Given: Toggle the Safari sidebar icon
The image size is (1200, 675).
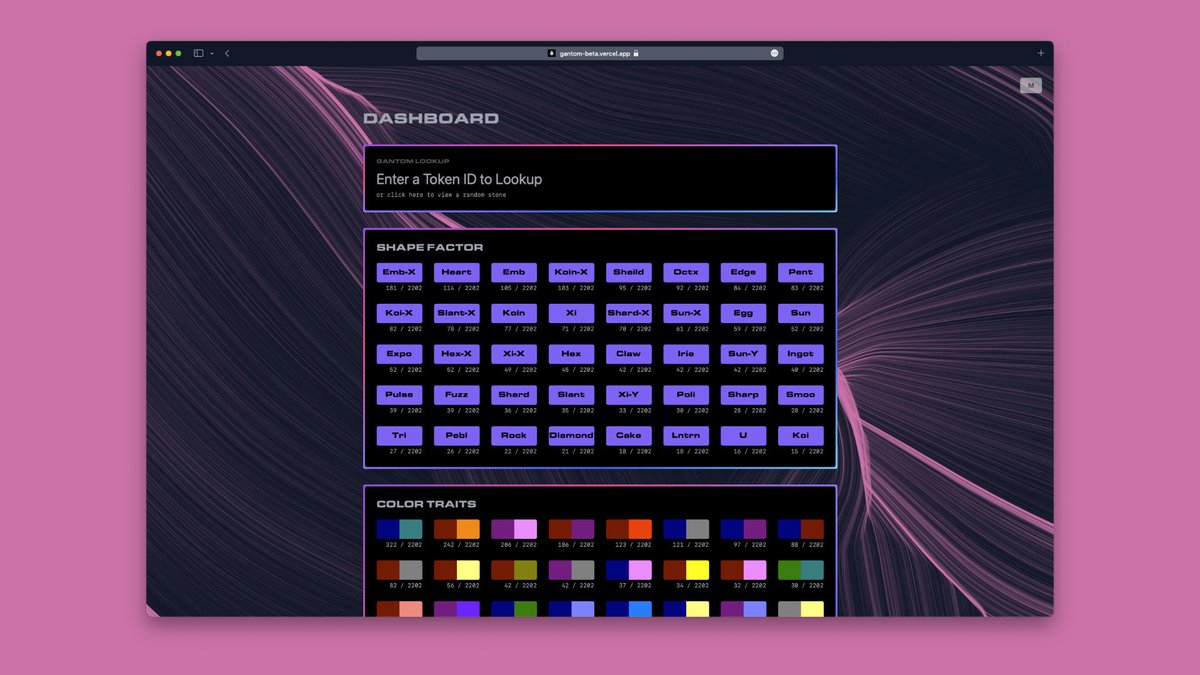Looking at the screenshot, I should (198, 53).
